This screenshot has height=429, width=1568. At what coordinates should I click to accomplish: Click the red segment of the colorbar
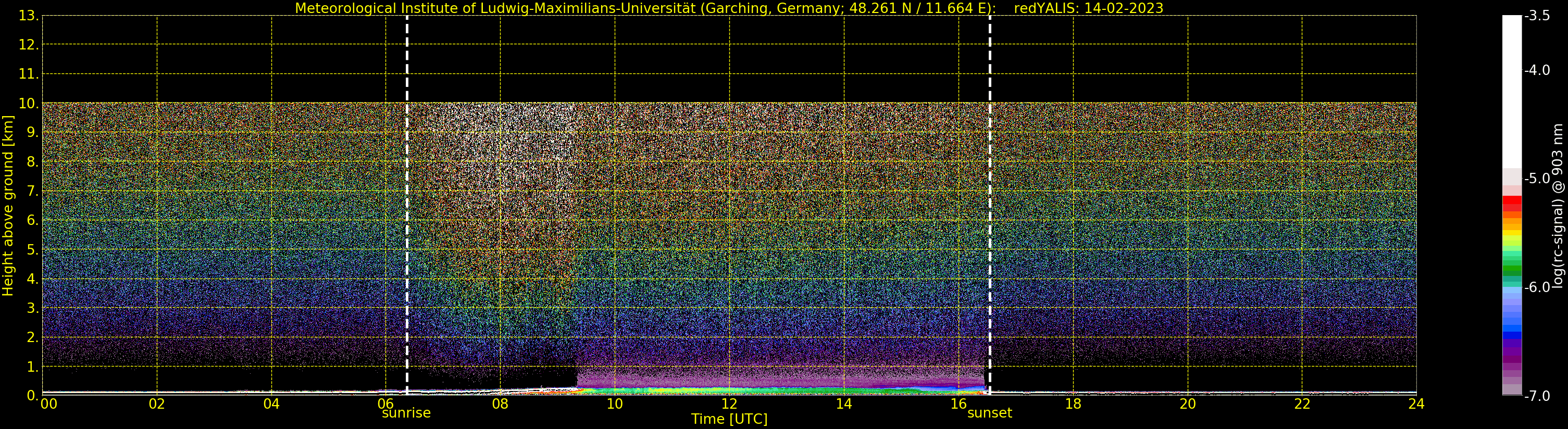coord(1512,203)
